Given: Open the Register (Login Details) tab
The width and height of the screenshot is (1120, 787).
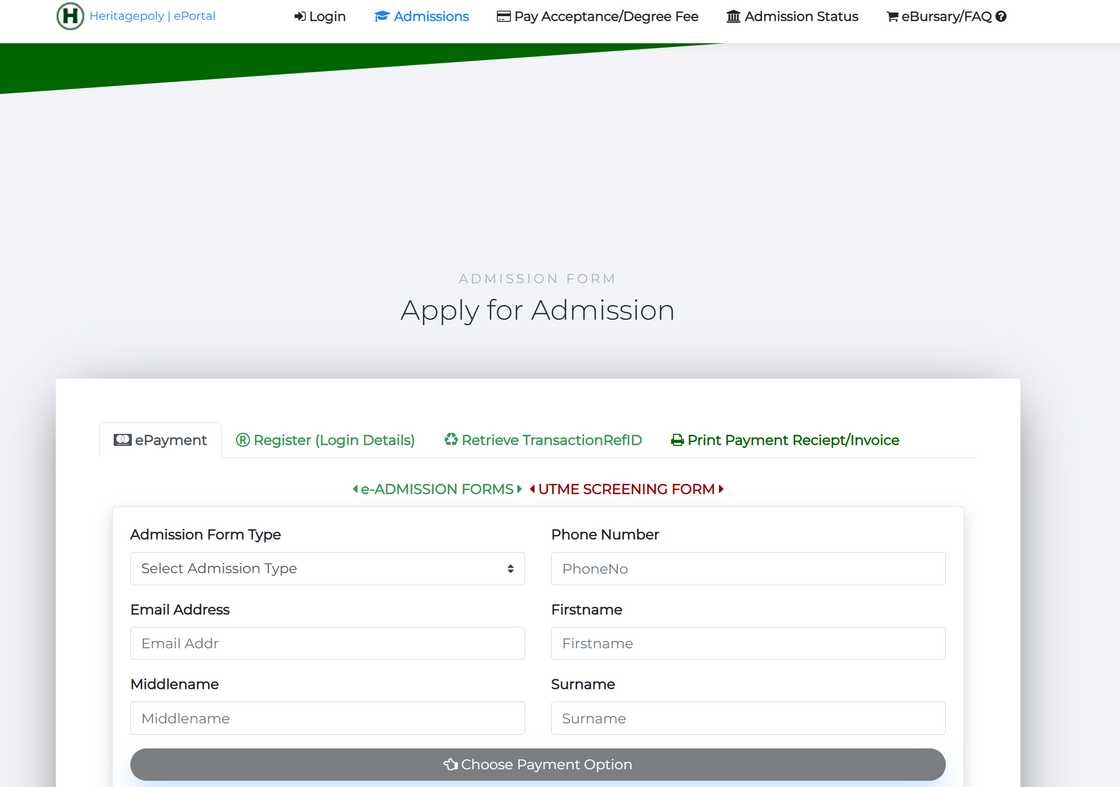Looking at the screenshot, I should tap(325, 440).
